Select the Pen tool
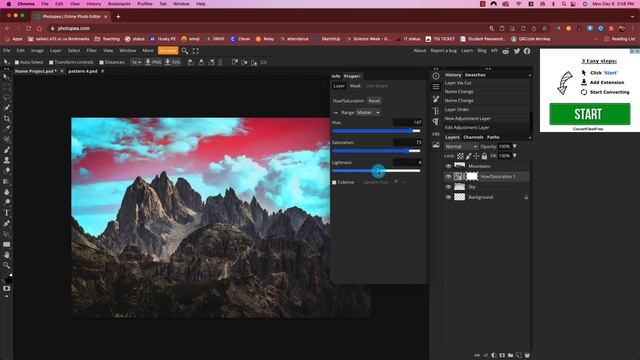 pyautogui.click(x=7, y=223)
